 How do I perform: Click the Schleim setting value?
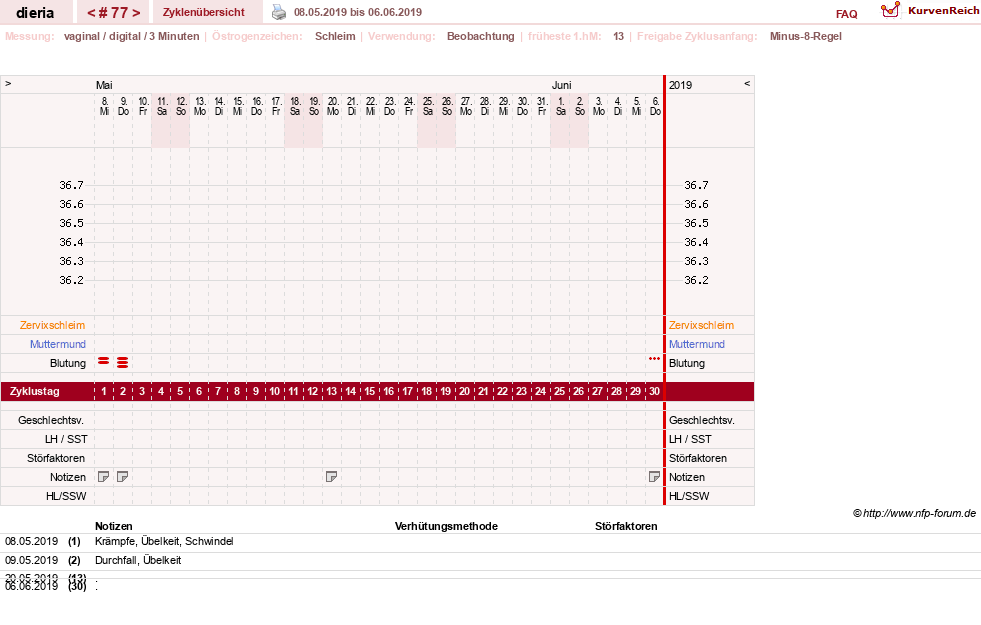coord(335,36)
